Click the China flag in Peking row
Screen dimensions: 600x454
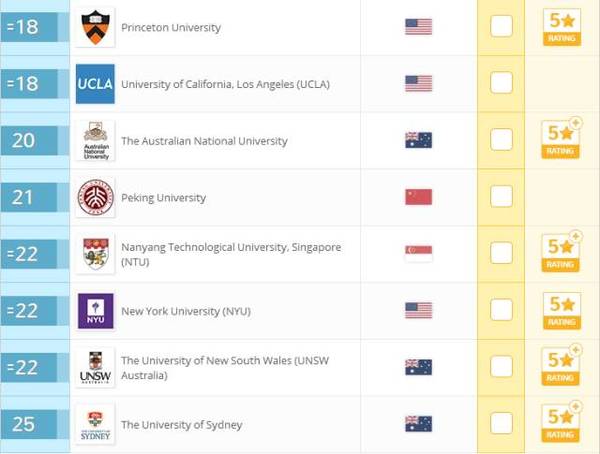click(419, 197)
